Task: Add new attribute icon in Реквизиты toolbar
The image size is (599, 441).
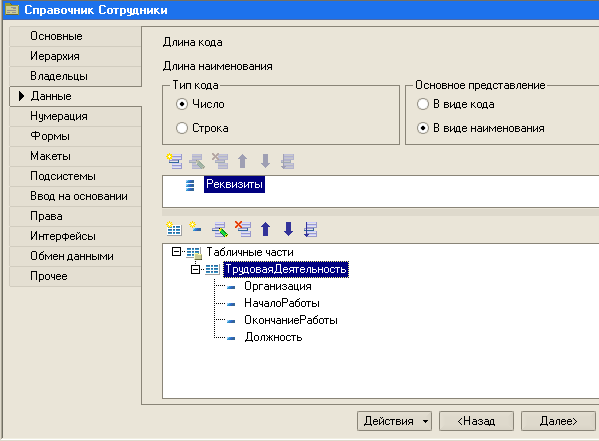Action: pyautogui.click(x=174, y=161)
